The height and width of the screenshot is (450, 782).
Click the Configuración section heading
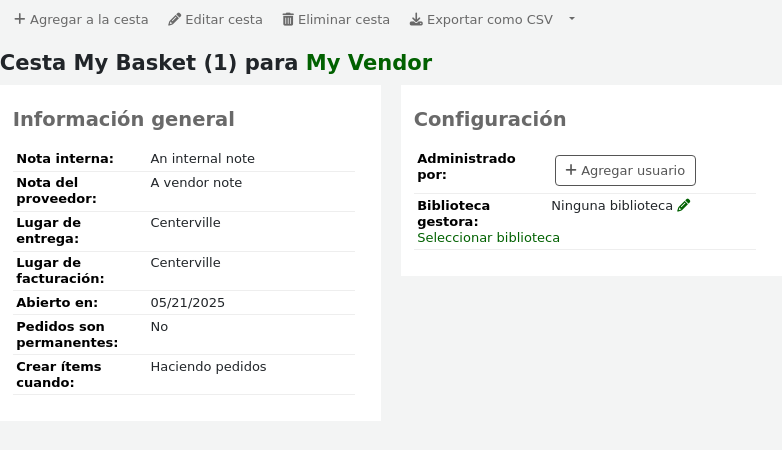pyautogui.click(x=490, y=119)
